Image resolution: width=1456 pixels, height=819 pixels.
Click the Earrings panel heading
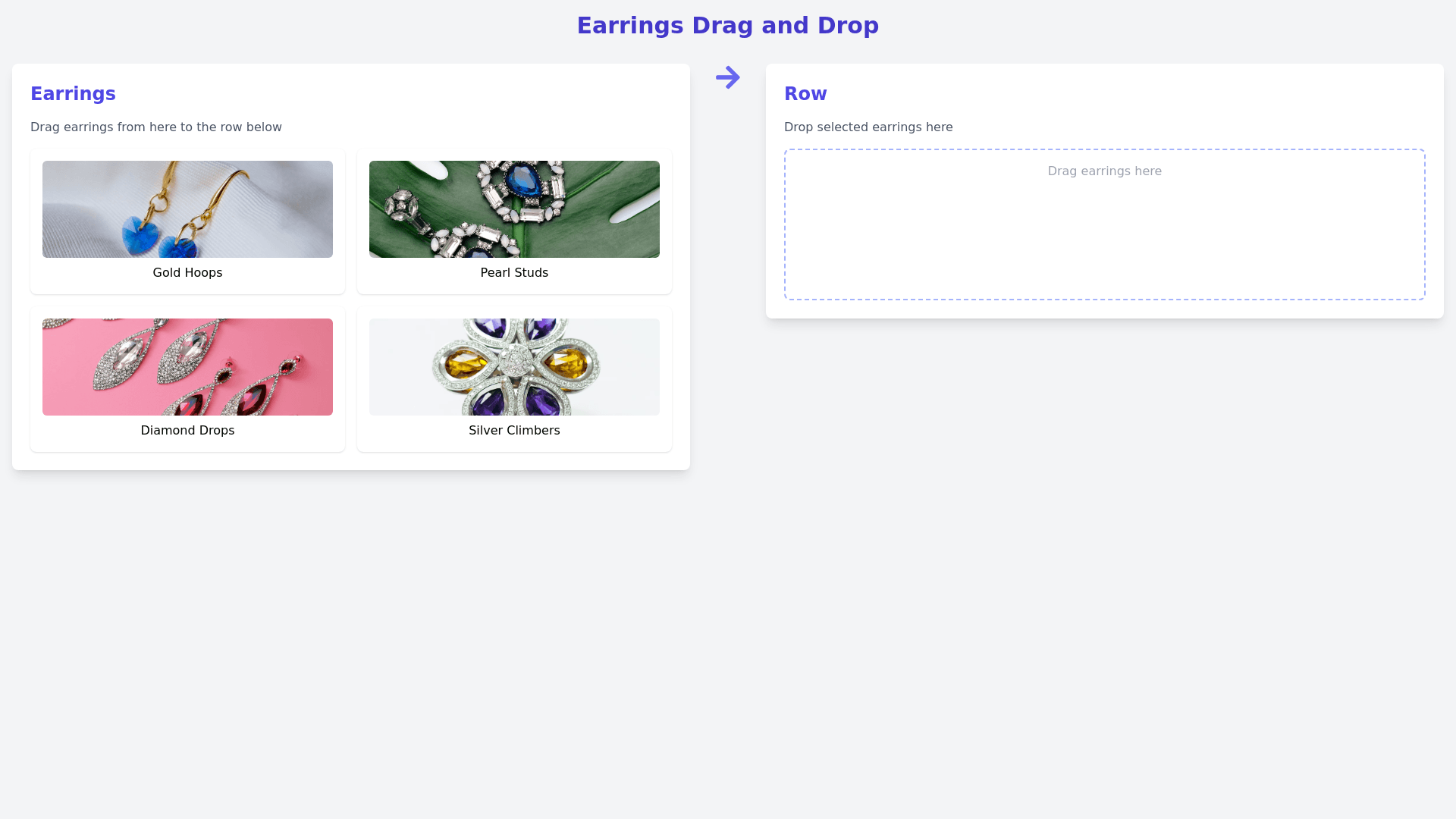[73, 94]
